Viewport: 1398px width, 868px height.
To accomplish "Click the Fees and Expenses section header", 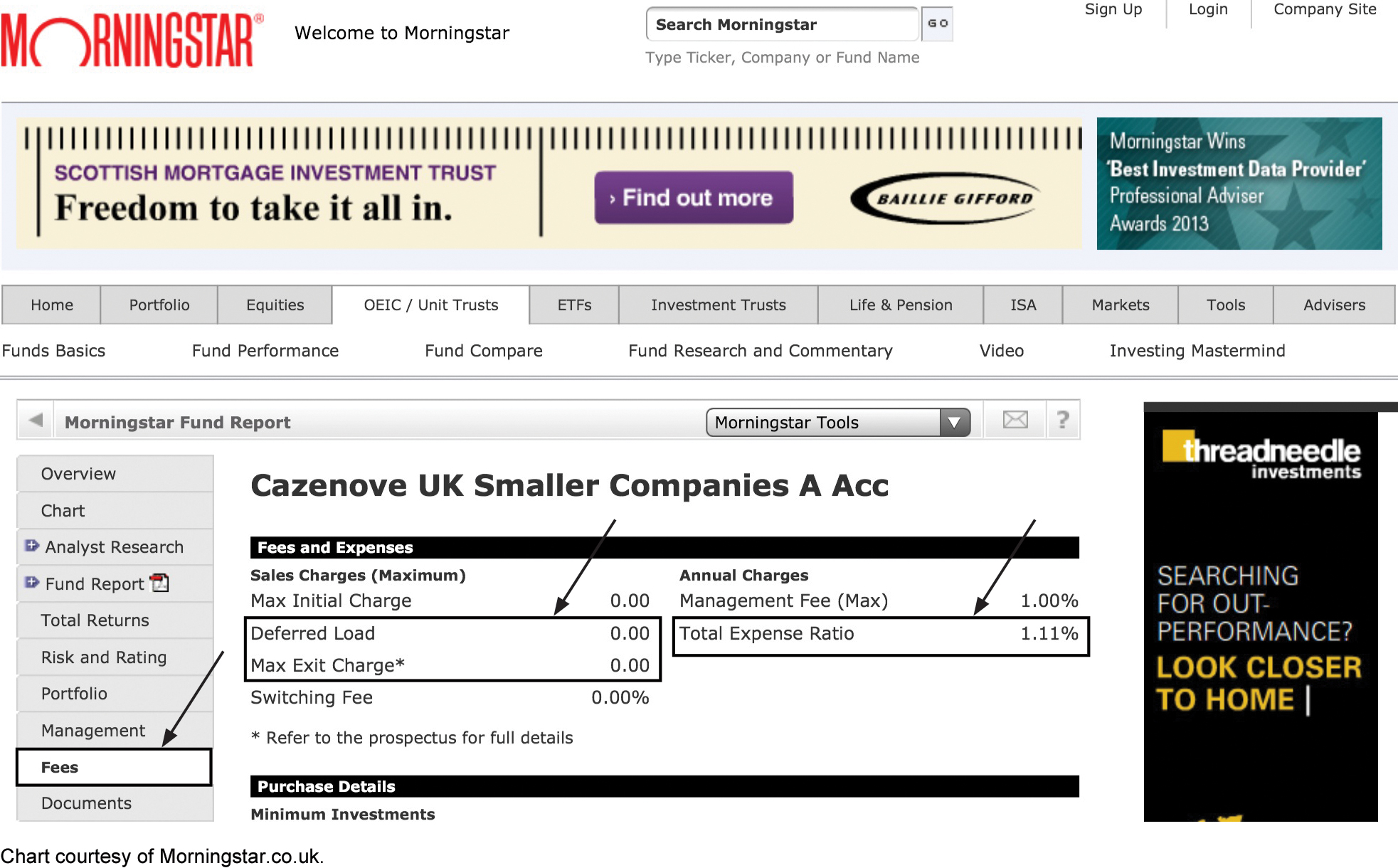I will [x=664, y=547].
